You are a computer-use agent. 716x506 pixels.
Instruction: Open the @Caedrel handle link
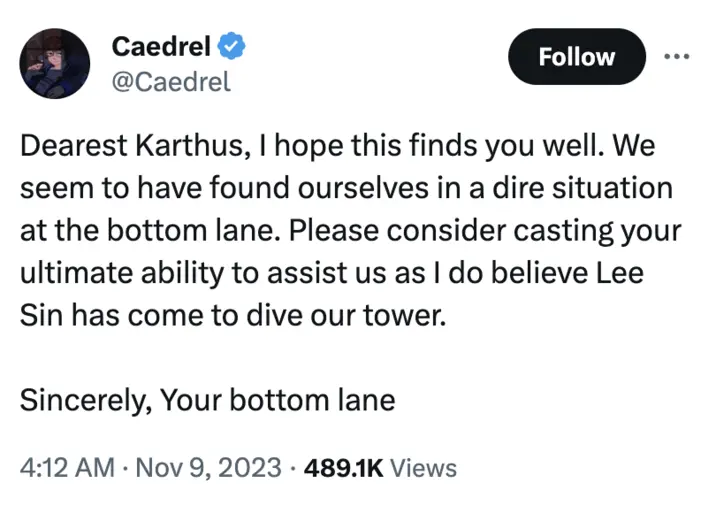171,82
